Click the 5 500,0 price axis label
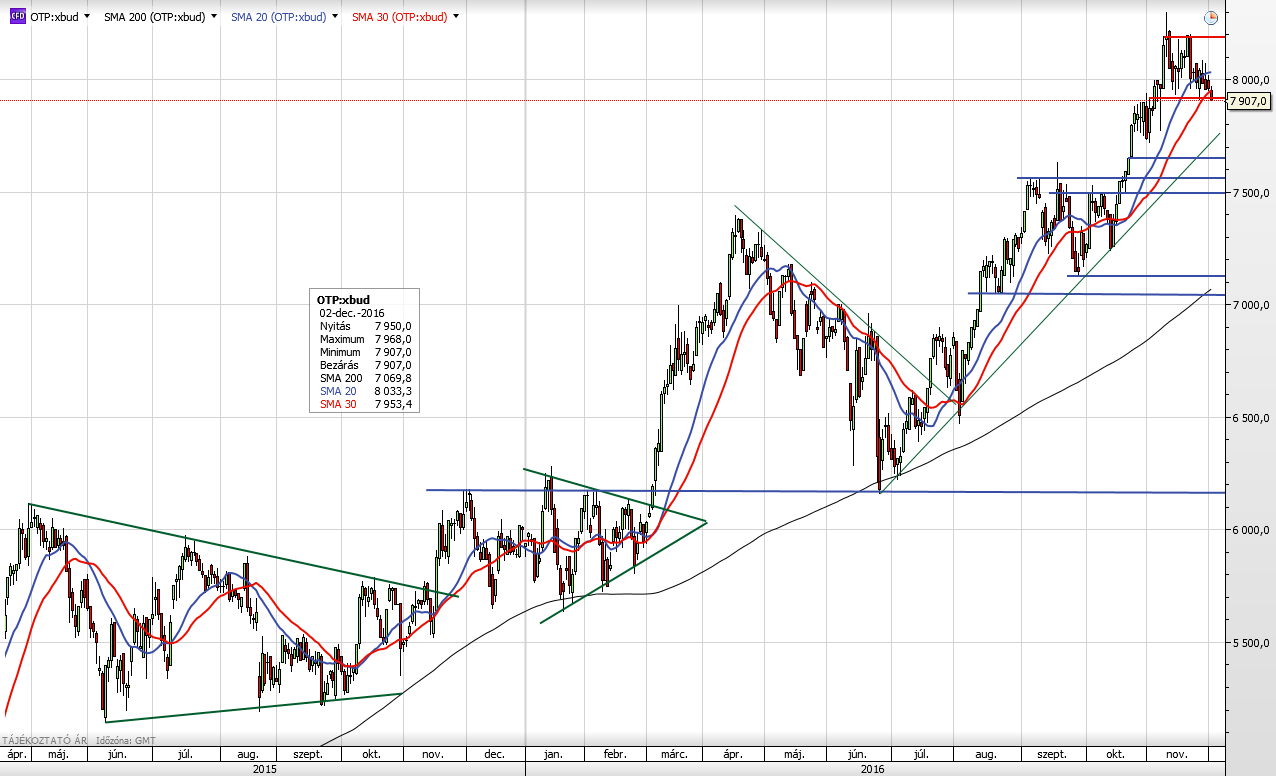The image size is (1276, 776). pyautogui.click(x=1251, y=643)
